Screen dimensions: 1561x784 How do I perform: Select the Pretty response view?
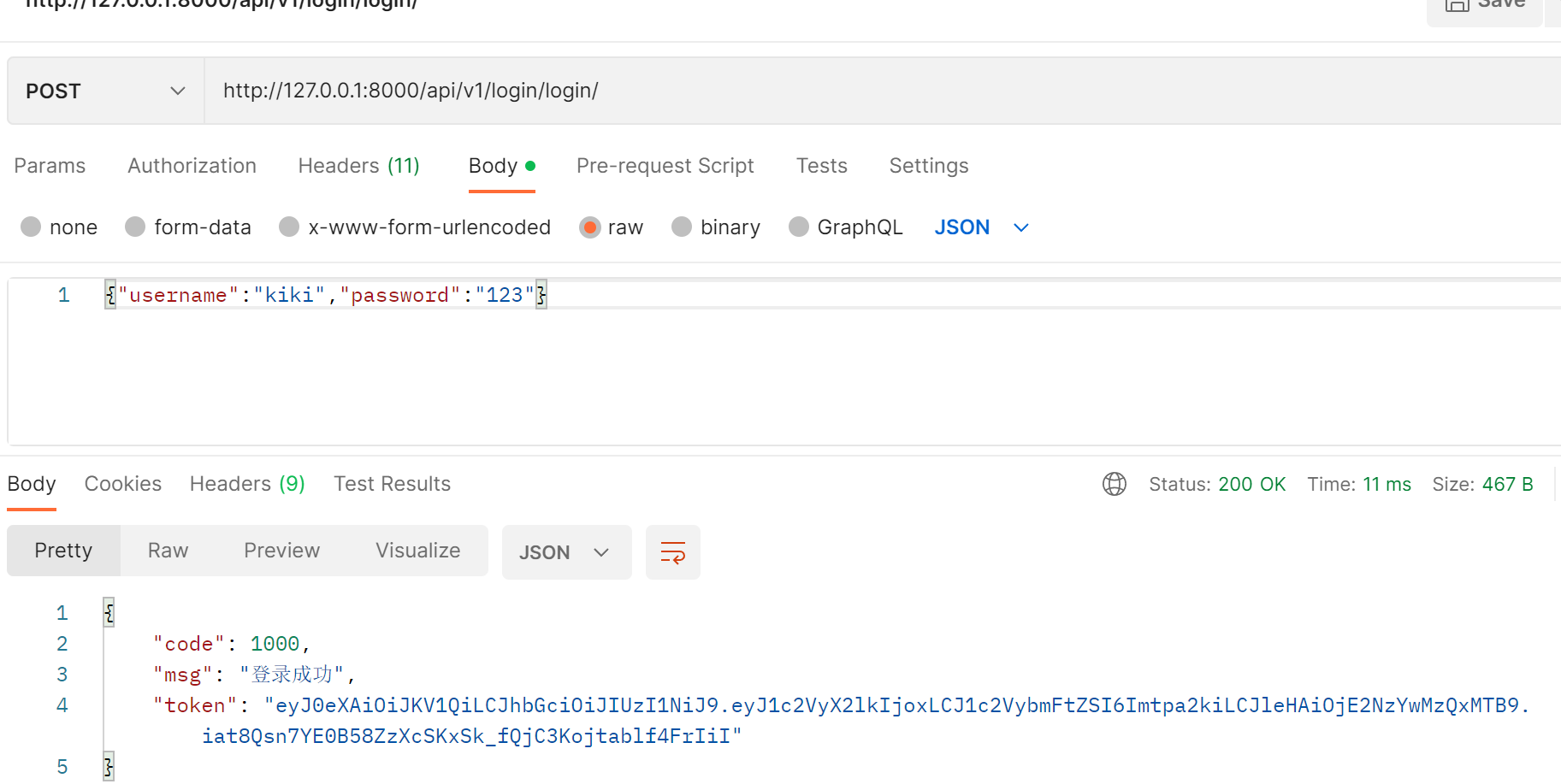tap(63, 551)
